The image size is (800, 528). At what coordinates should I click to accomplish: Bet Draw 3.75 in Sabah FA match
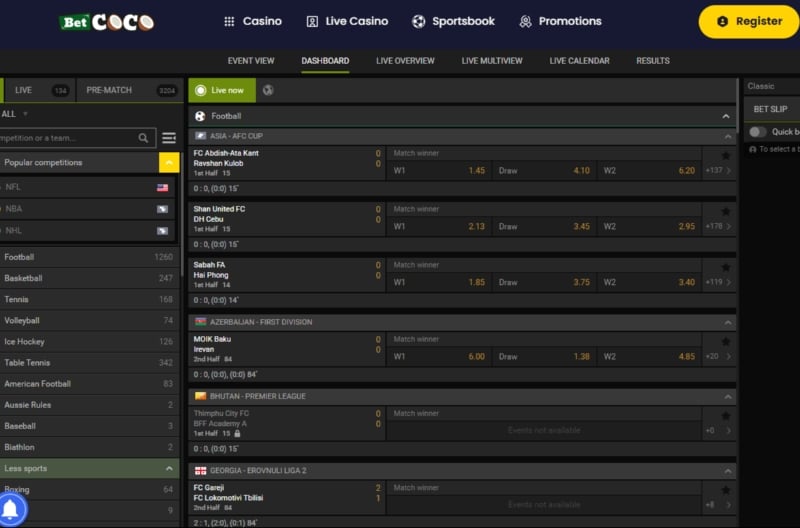(x=544, y=282)
